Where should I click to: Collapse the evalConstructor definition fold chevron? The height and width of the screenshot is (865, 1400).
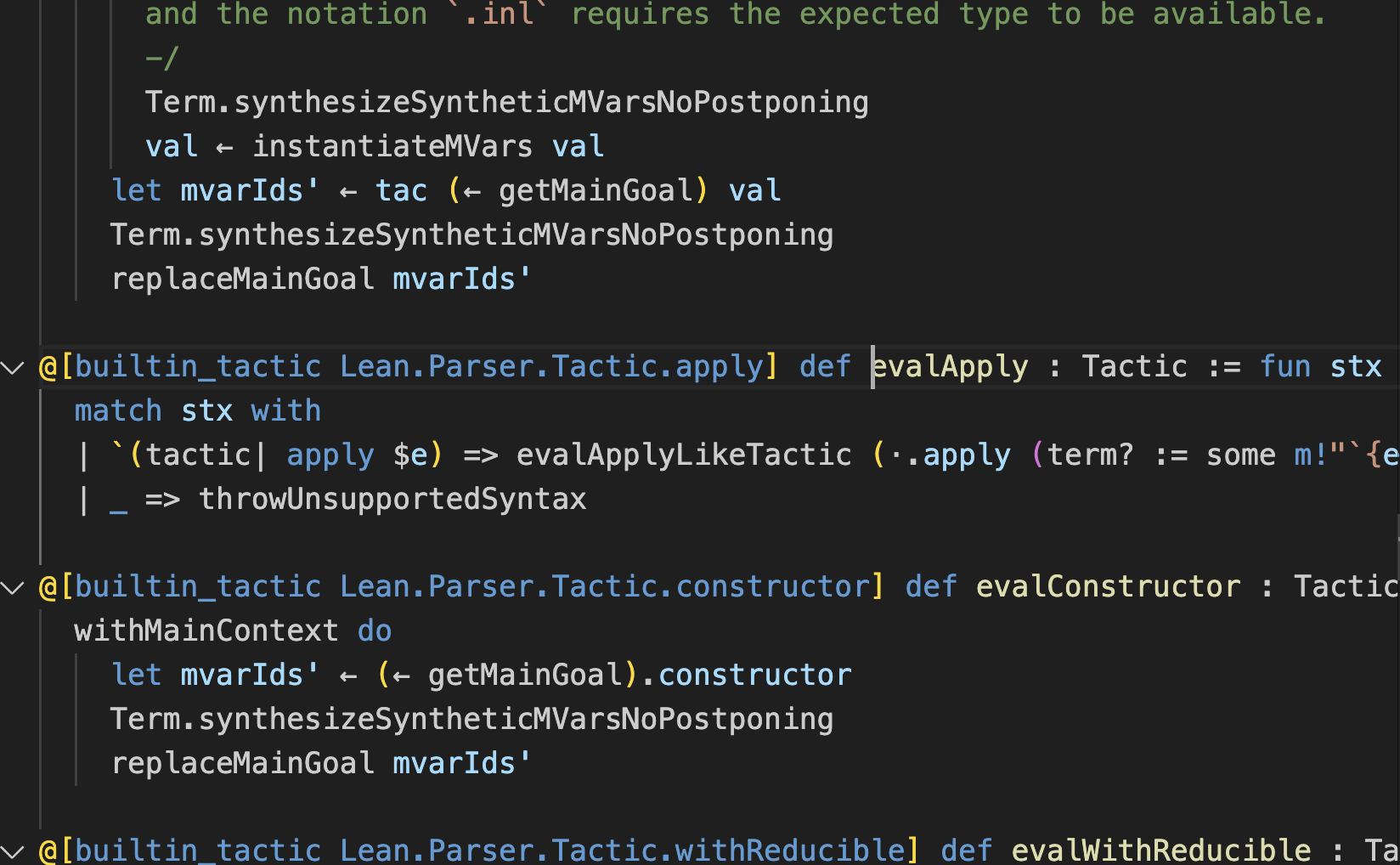click(x=13, y=587)
